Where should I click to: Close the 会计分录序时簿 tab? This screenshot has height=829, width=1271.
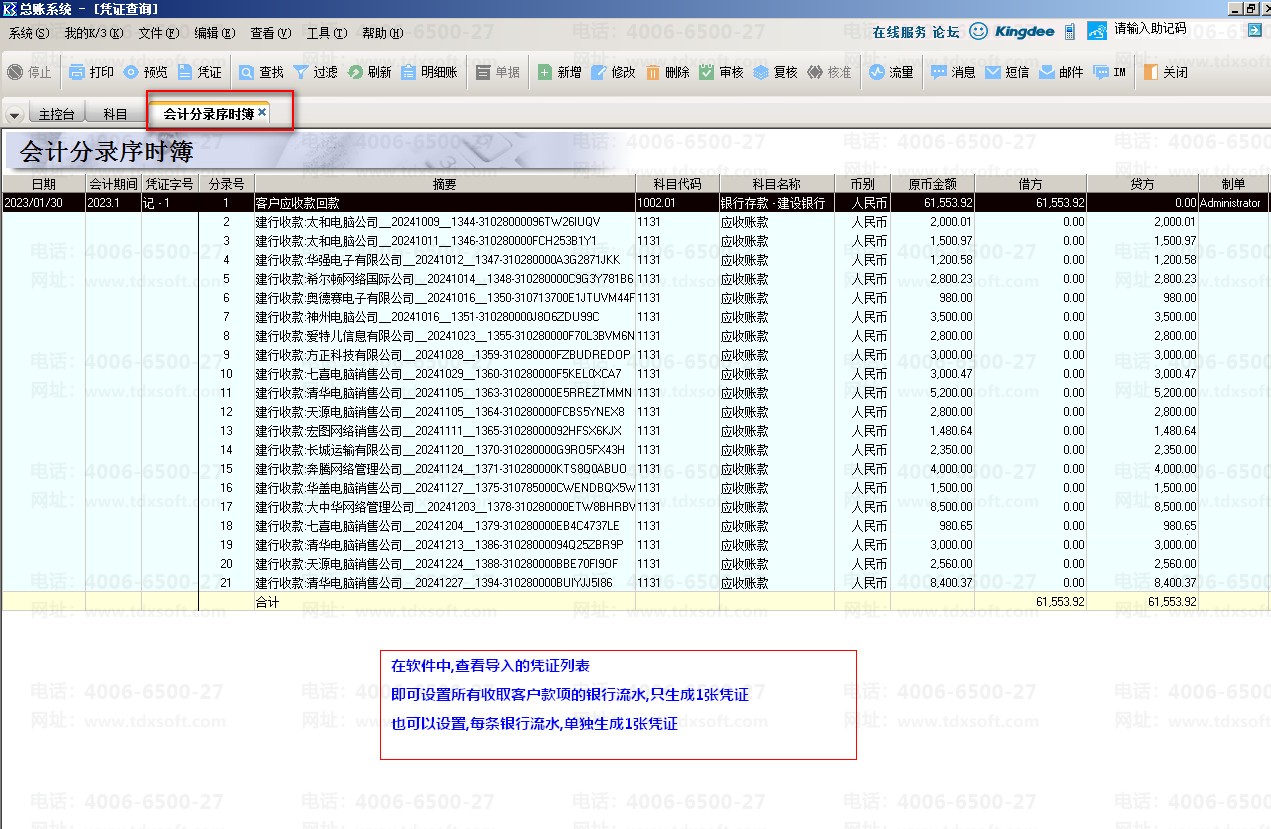(x=262, y=113)
